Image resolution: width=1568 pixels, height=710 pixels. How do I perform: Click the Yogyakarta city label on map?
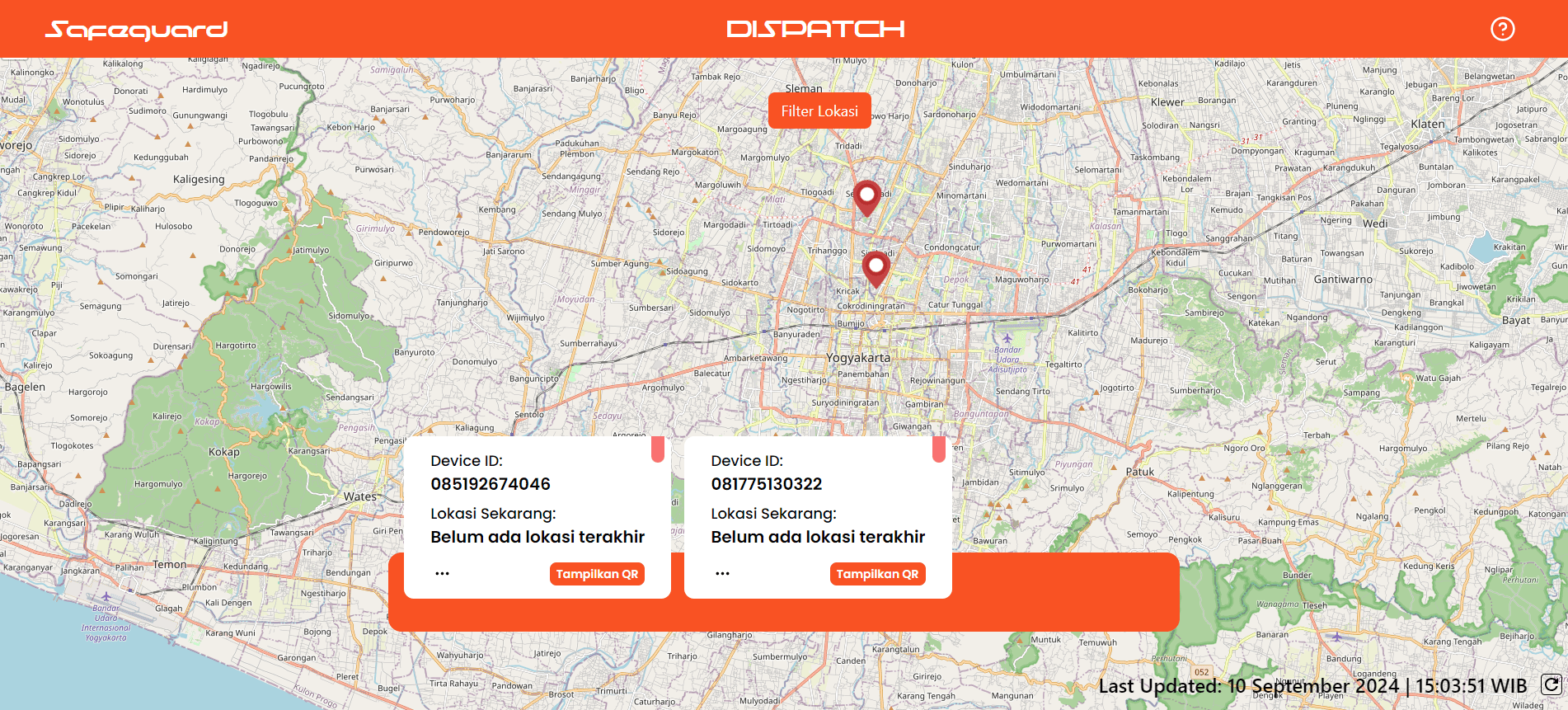858,358
